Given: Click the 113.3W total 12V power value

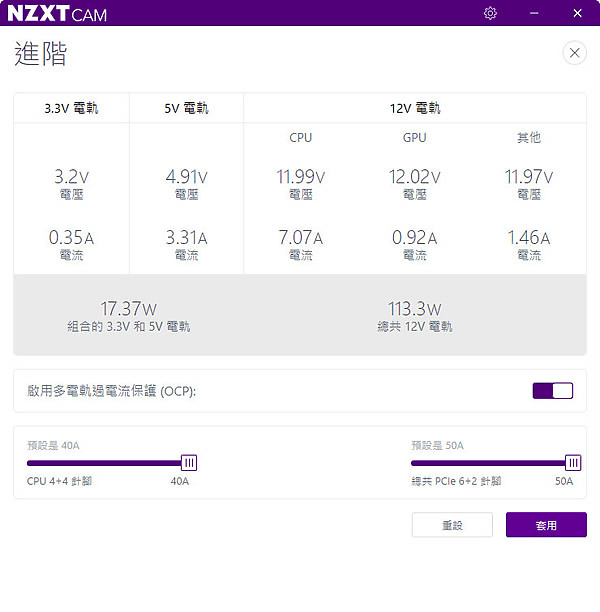Looking at the screenshot, I should (415, 309).
